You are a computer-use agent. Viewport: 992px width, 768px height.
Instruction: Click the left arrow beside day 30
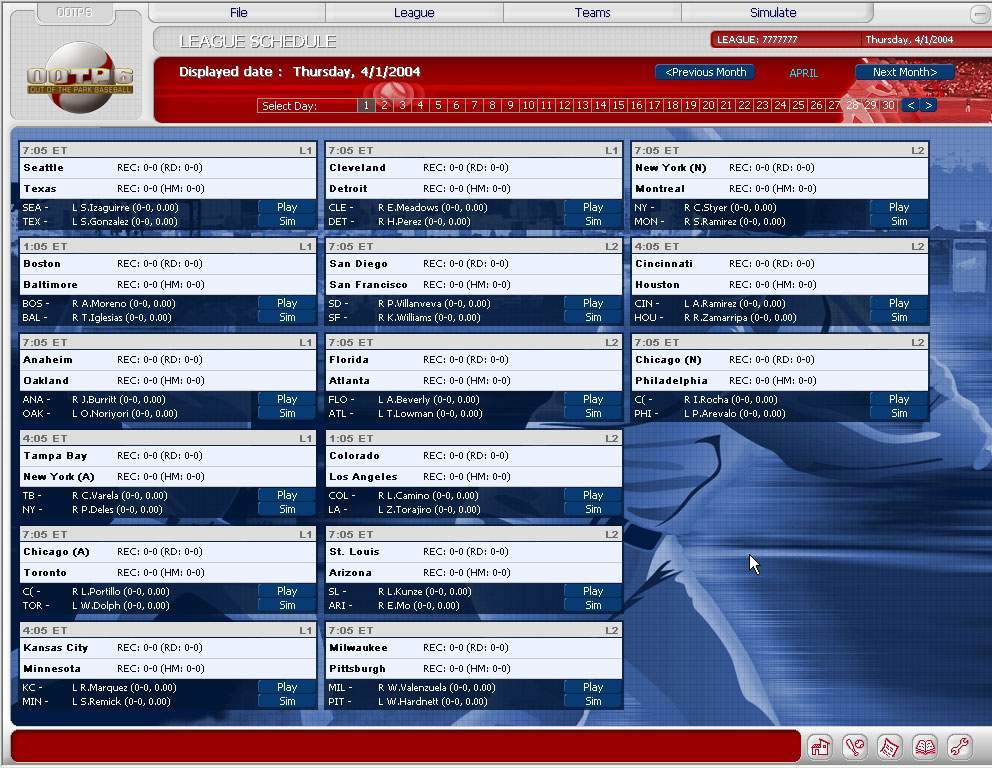pos(910,105)
